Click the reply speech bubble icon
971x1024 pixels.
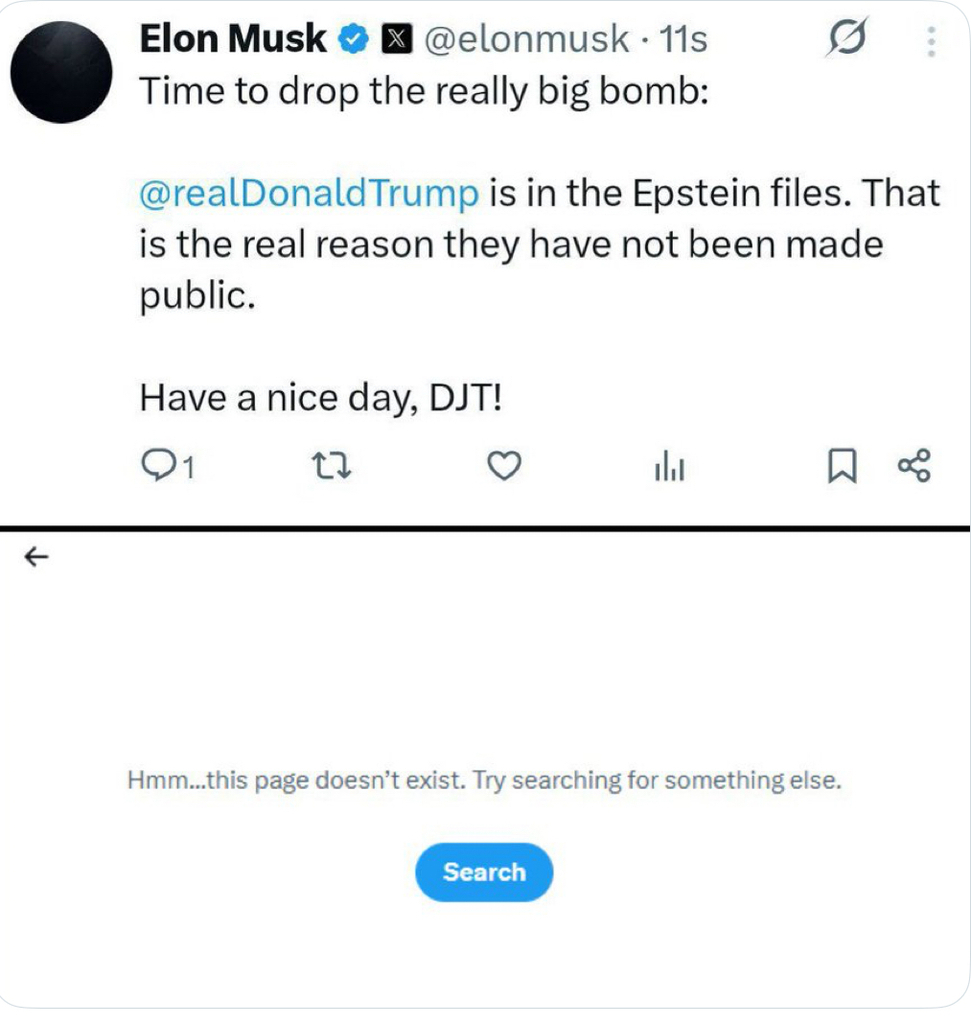tap(159, 466)
